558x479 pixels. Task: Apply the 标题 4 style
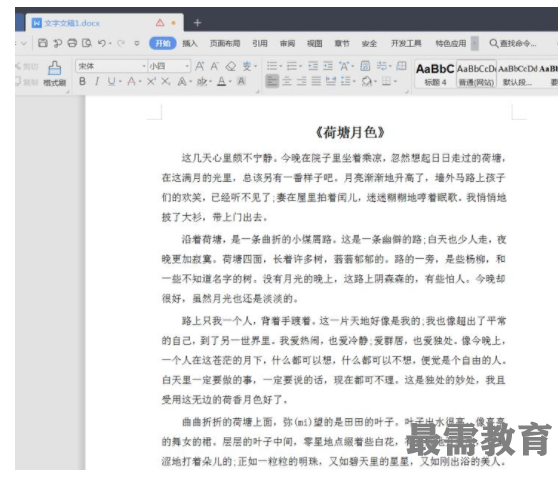point(435,74)
